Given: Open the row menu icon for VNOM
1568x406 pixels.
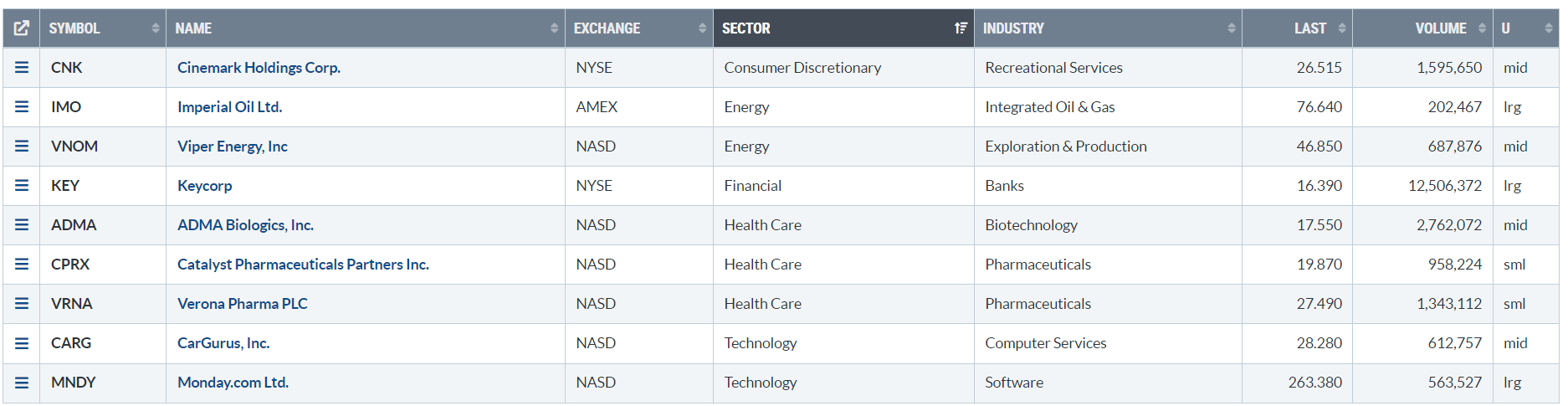Looking at the screenshot, I should point(22,146).
